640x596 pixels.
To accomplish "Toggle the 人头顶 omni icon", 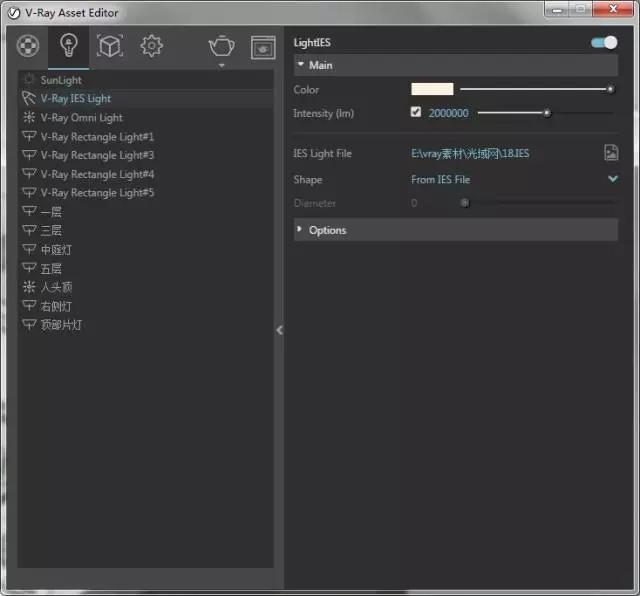I will pyautogui.click(x=29, y=287).
